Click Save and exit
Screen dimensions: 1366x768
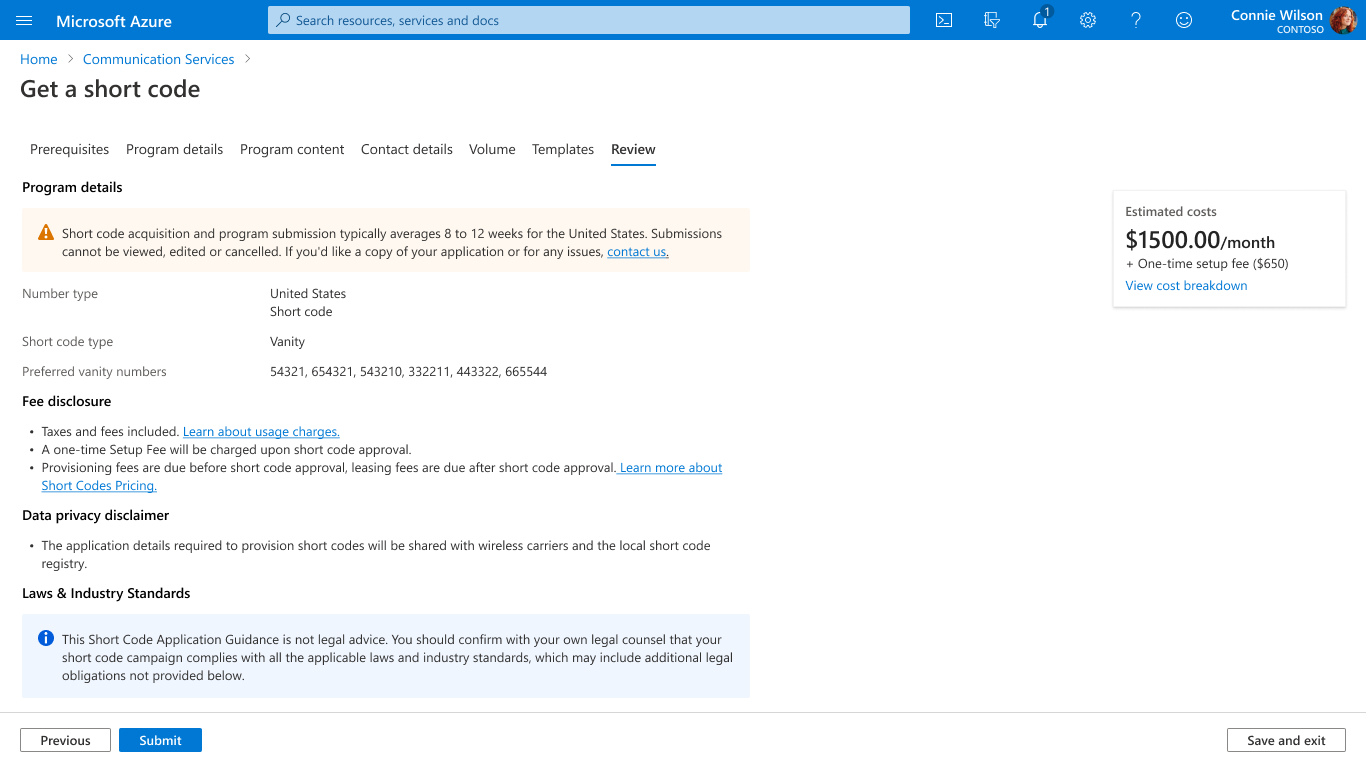(x=1286, y=740)
